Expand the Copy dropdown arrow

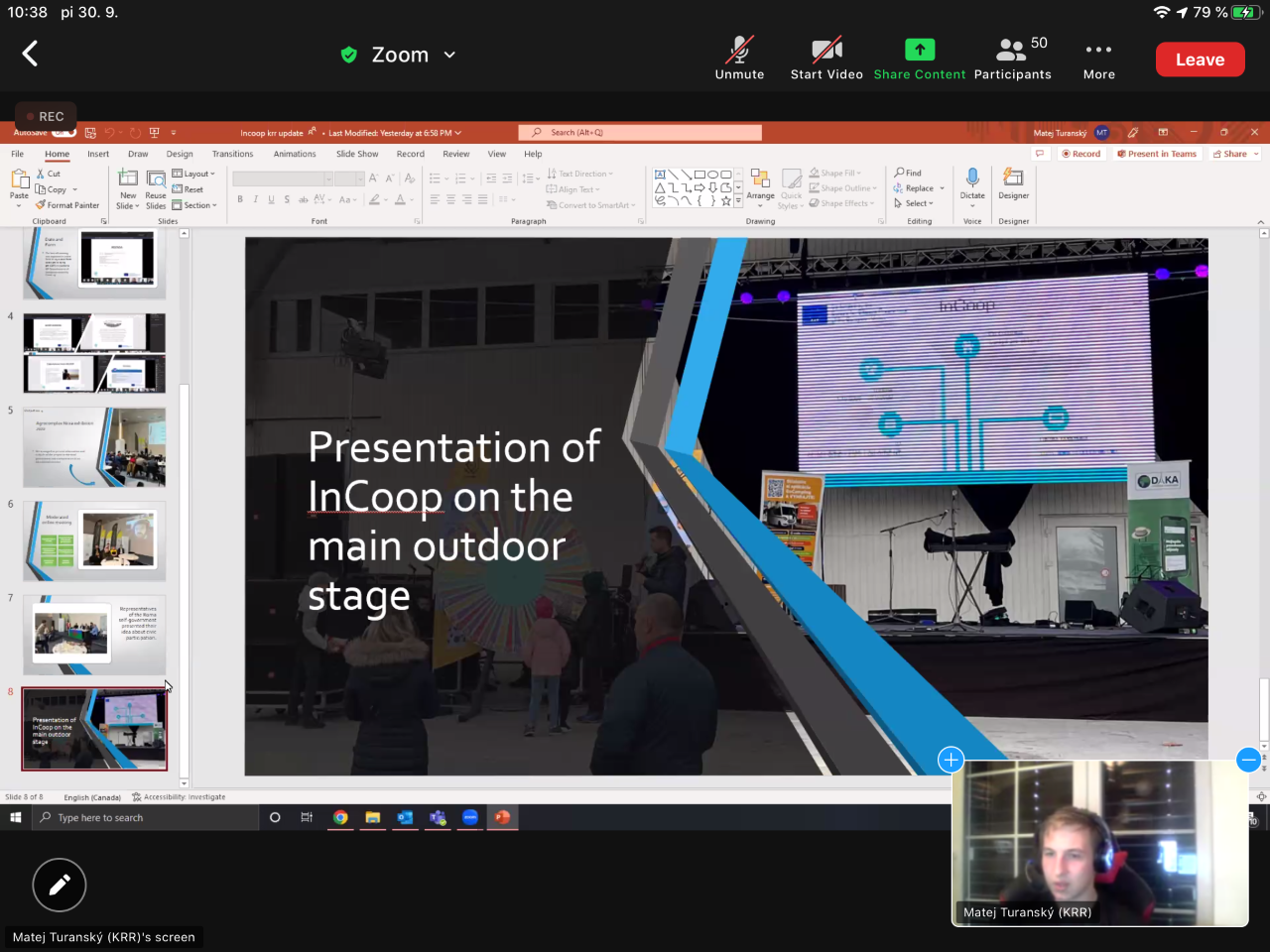(74, 189)
